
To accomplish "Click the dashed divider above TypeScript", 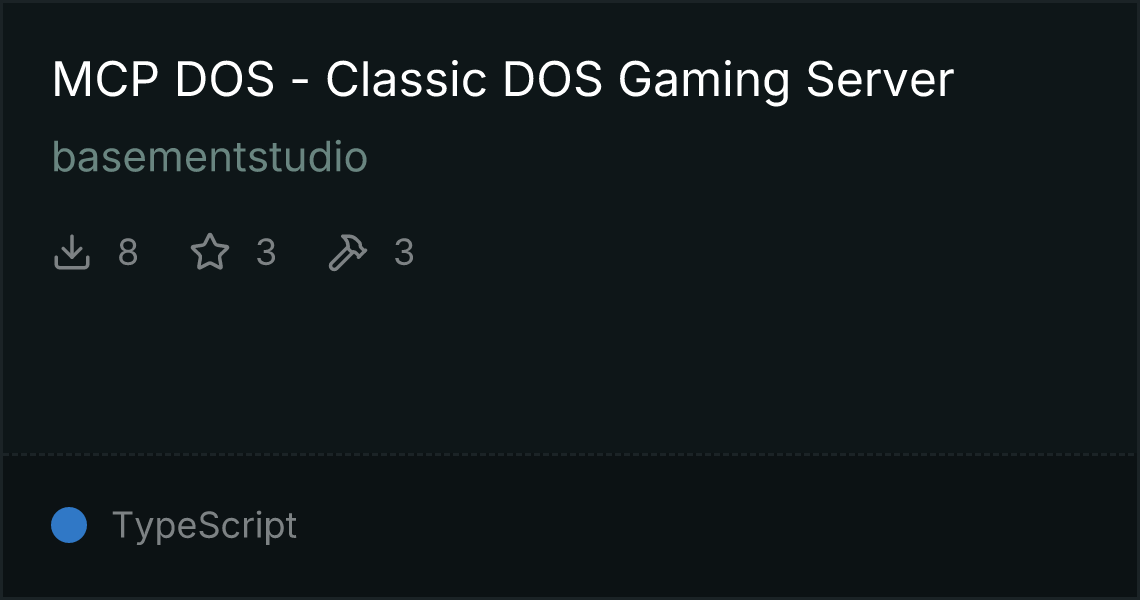I will 570,455.
